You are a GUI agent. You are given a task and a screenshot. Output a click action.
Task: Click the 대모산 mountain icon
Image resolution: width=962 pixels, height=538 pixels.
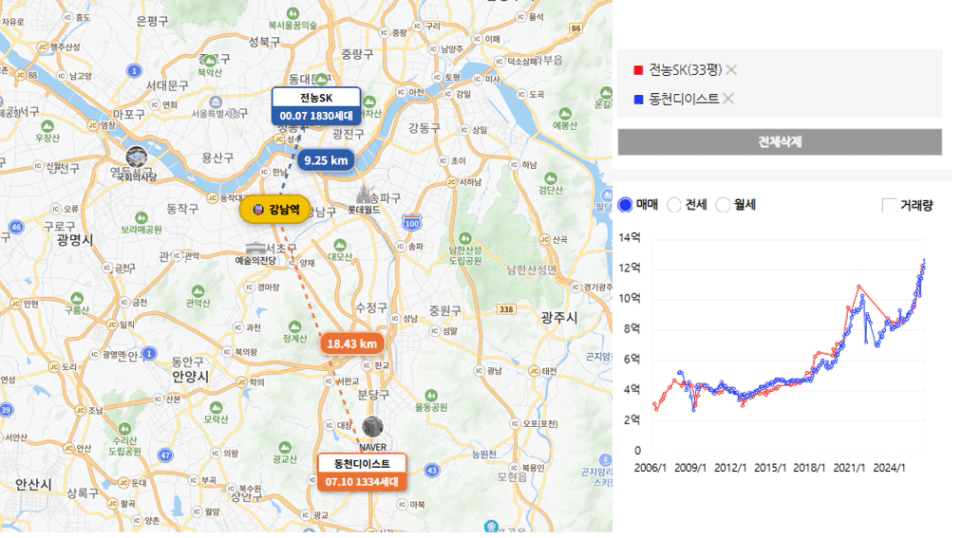coord(339,245)
